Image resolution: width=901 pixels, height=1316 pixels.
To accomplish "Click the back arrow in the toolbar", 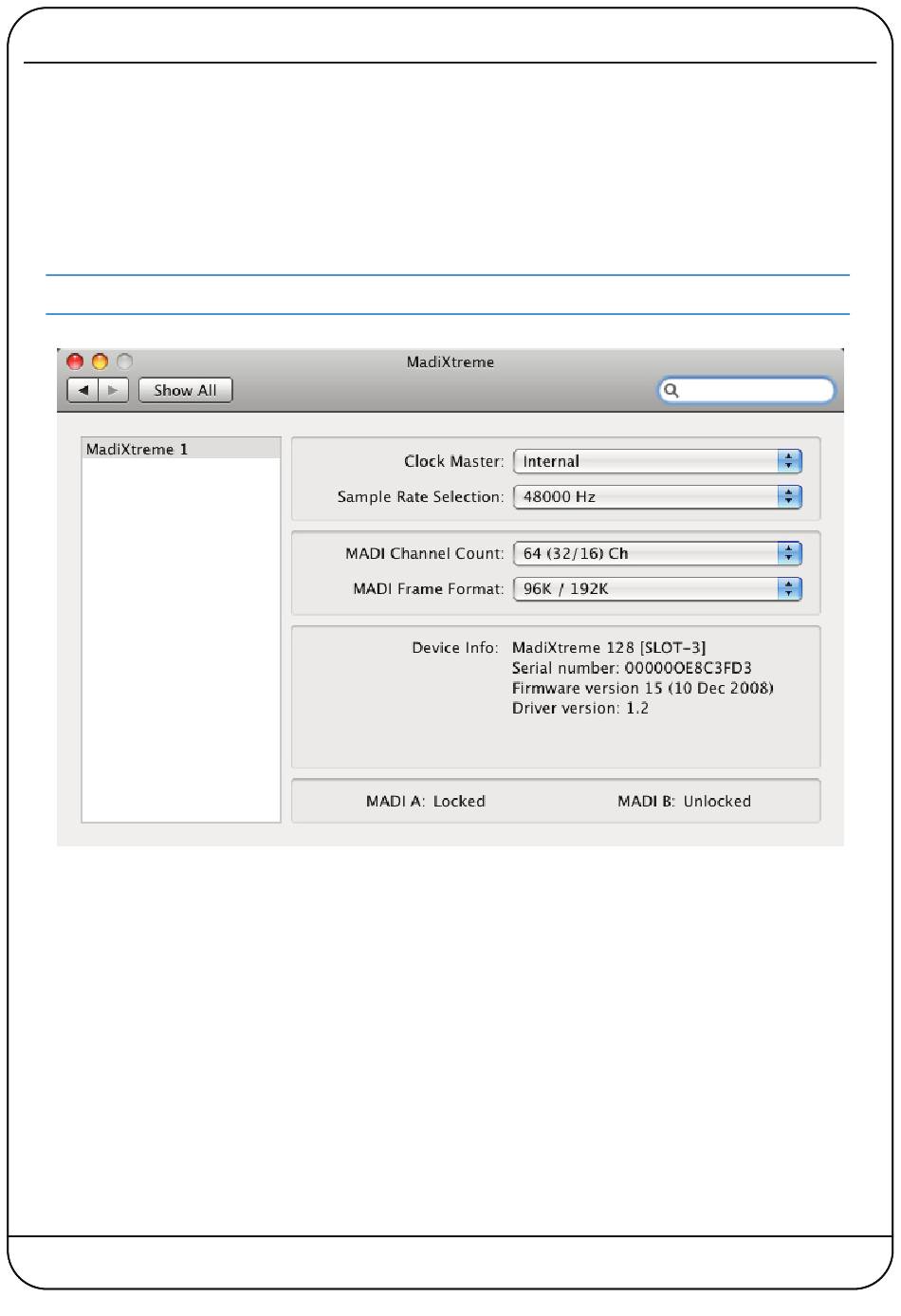I will tap(83, 390).
